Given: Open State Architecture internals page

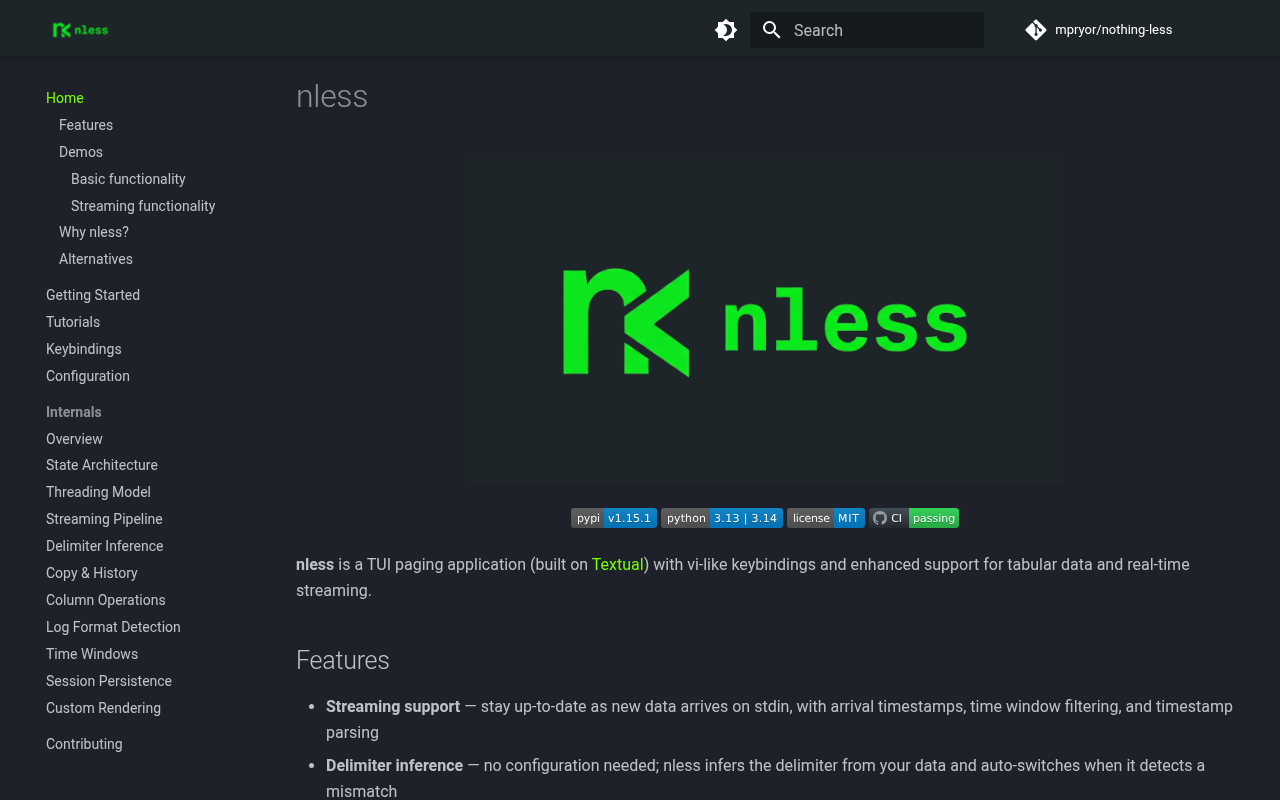Looking at the screenshot, I should 102,465.
